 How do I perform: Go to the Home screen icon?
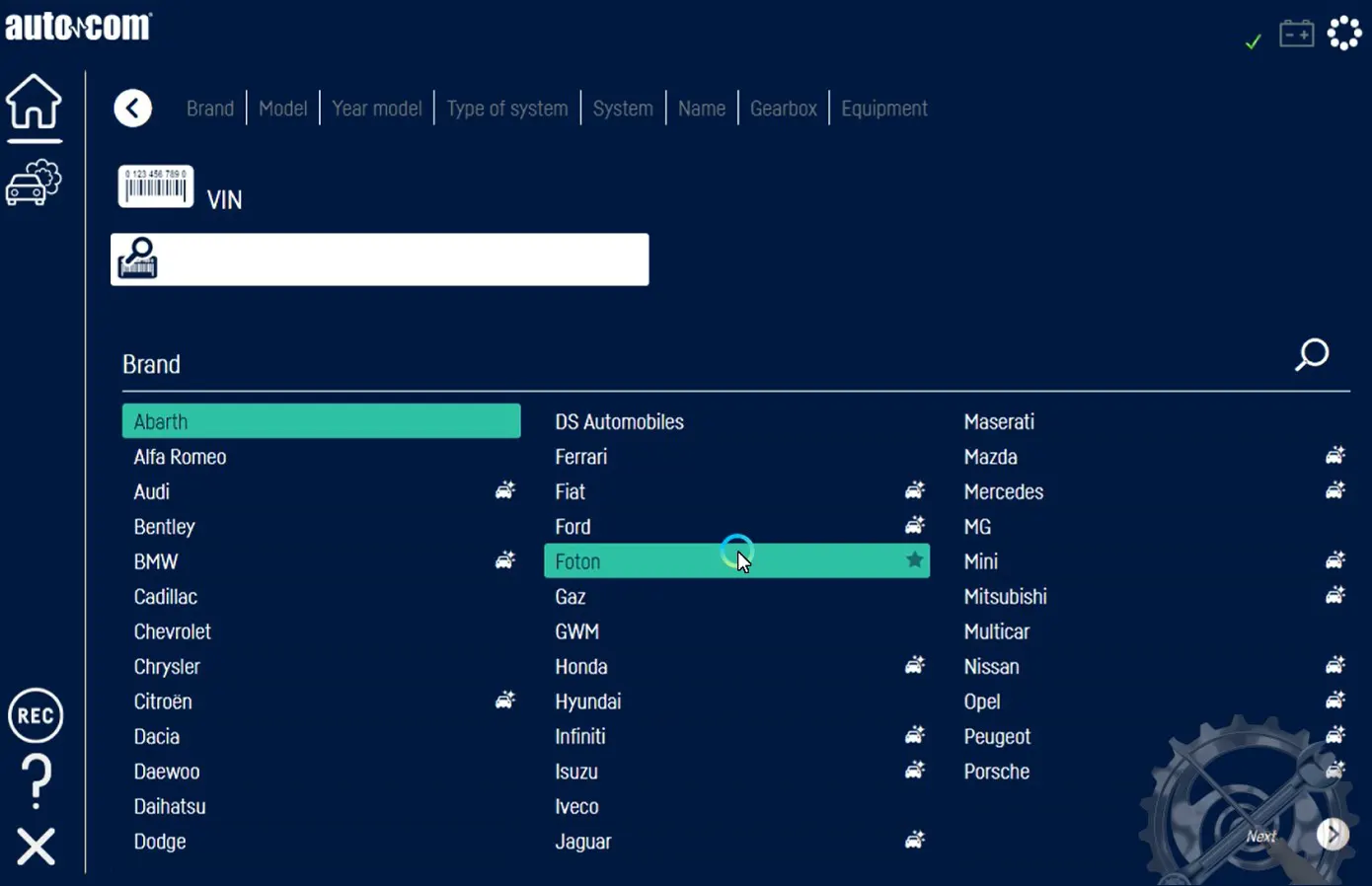[35, 103]
